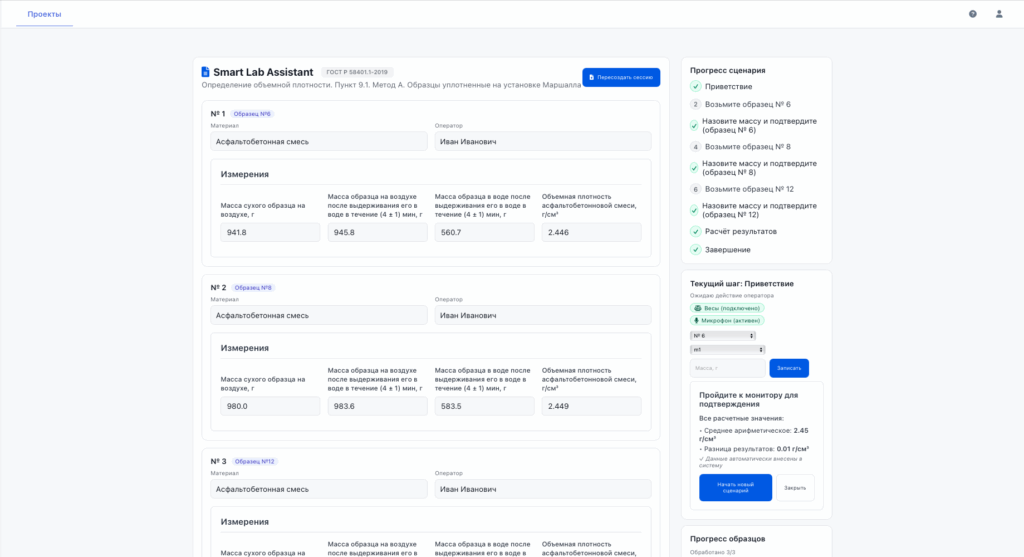Click Начать новый сценарий button
Screen dimensions: 1024x557
[735, 487]
